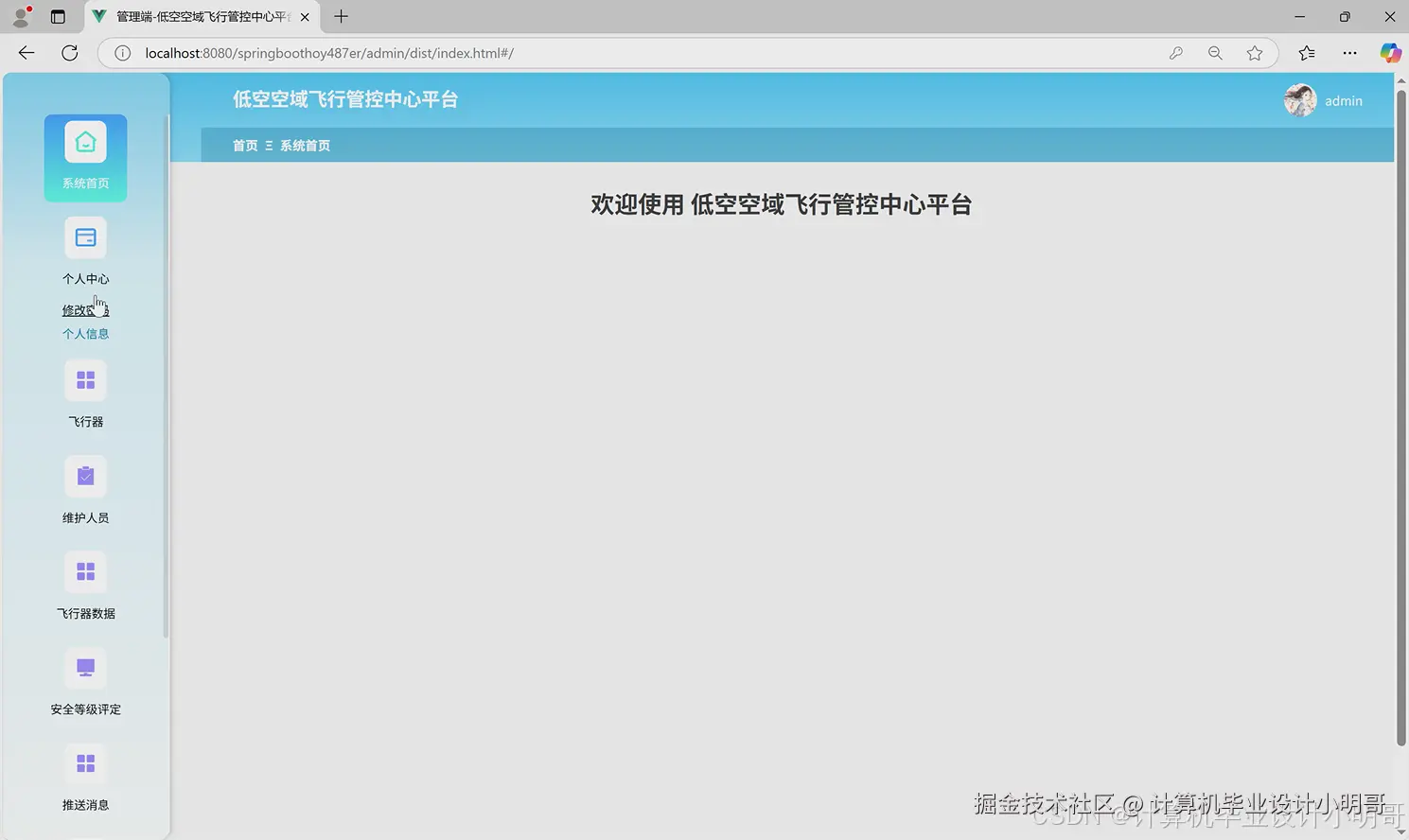Viewport: 1409px width, 840px height.
Task: Toggle the bookmark star for this page
Action: pyautogui.click(x=1255, y=53)
